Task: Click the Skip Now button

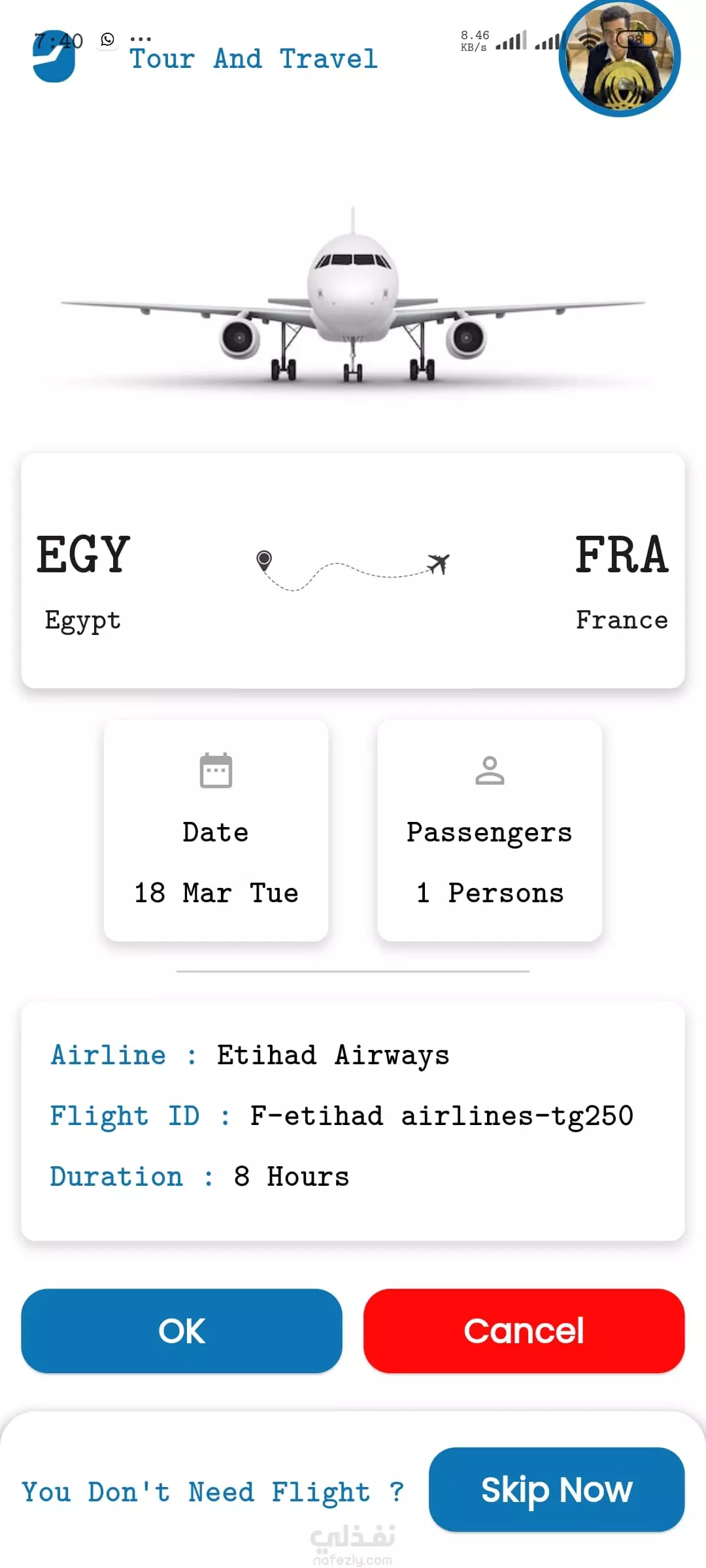Action: coord(557,1490)
